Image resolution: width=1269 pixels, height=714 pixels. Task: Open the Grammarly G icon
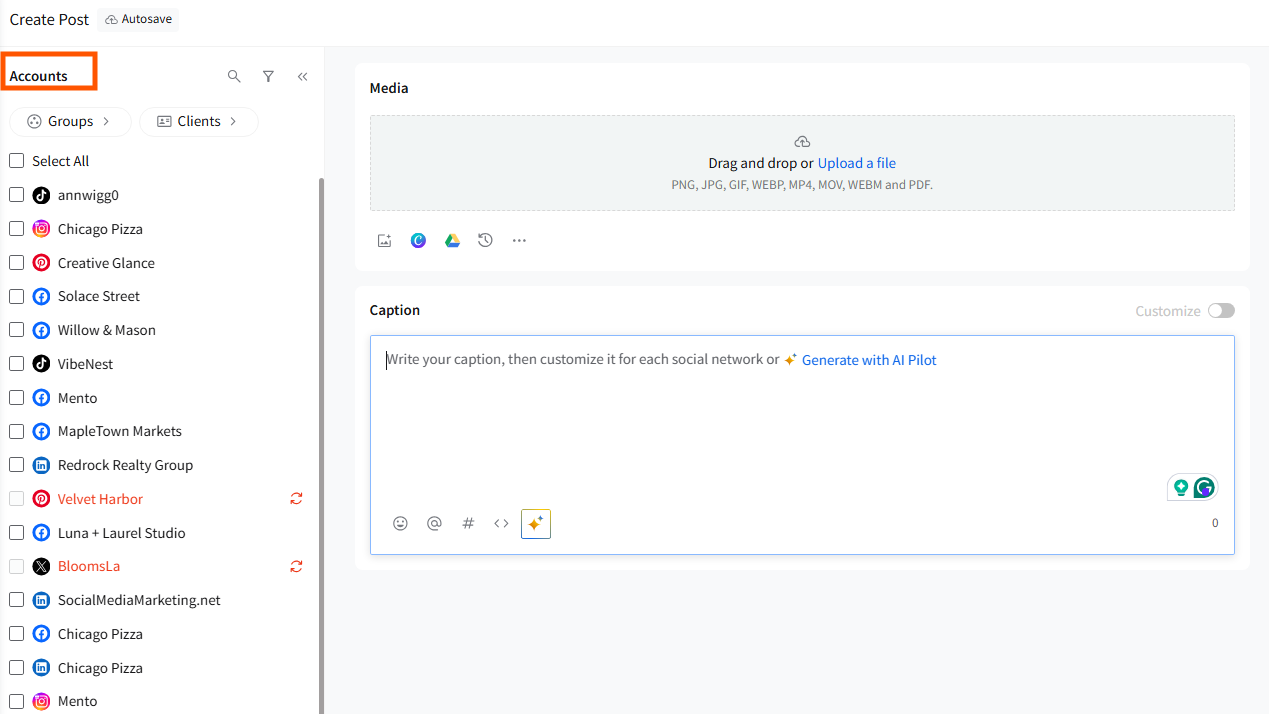pyautogui.click(x=1204, y=488)
